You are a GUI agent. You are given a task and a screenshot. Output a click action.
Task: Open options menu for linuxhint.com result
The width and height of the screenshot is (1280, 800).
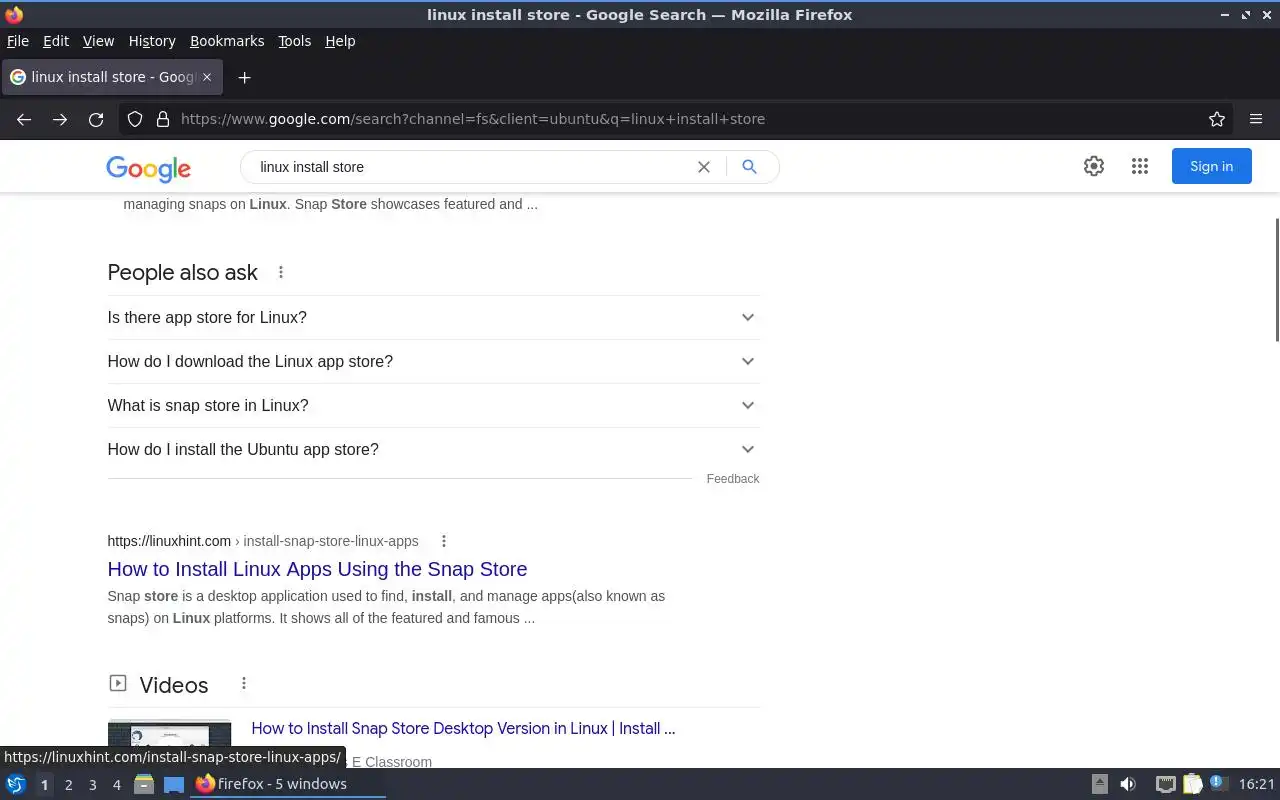(x=444, y=541)
